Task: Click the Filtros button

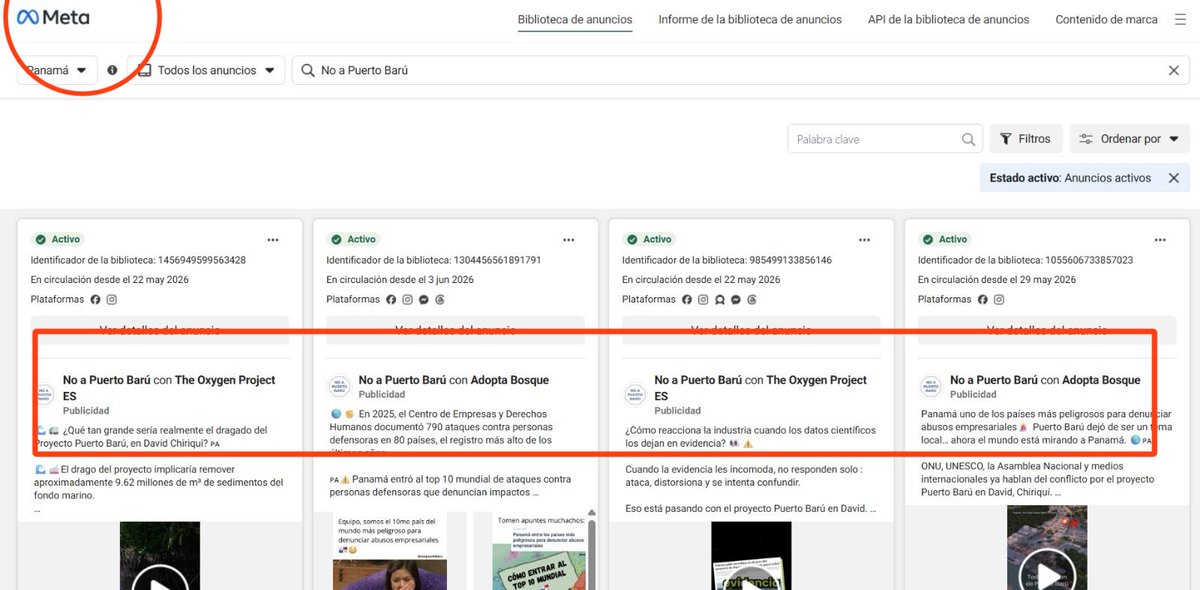Action: [x=1026, y=139]
